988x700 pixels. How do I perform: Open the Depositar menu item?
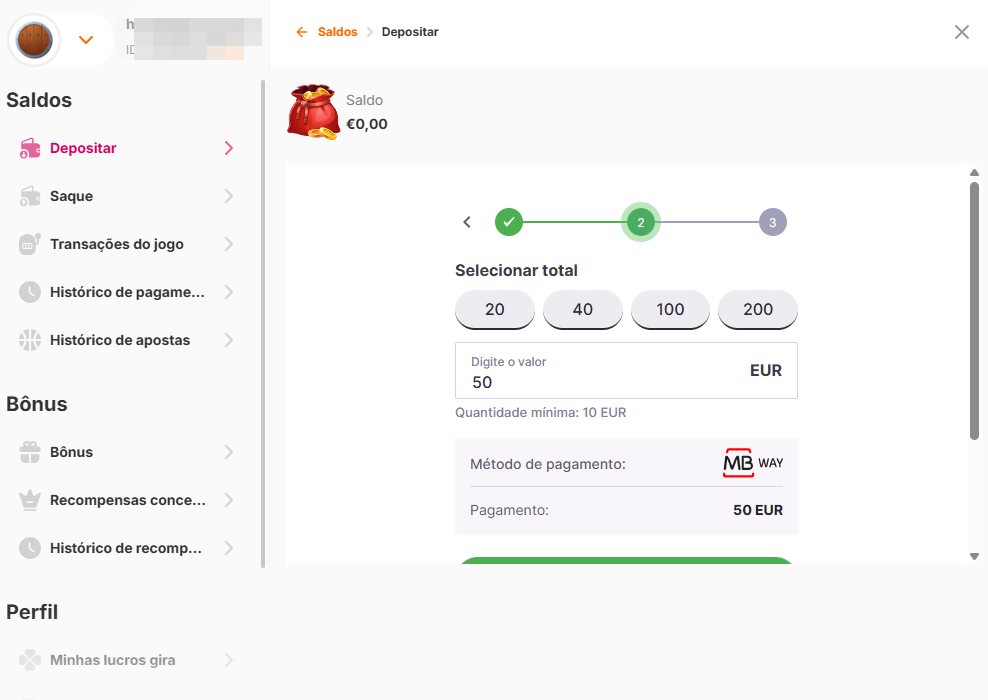(x=127, y=148)
